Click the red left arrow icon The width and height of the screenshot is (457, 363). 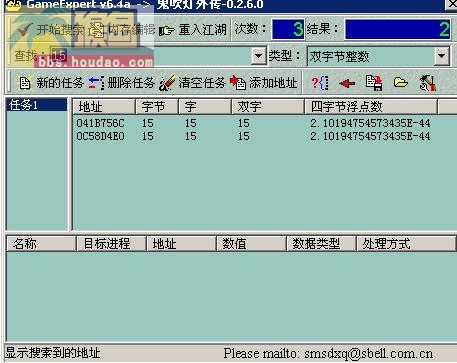pyautogui.click(x=347, y=83)
